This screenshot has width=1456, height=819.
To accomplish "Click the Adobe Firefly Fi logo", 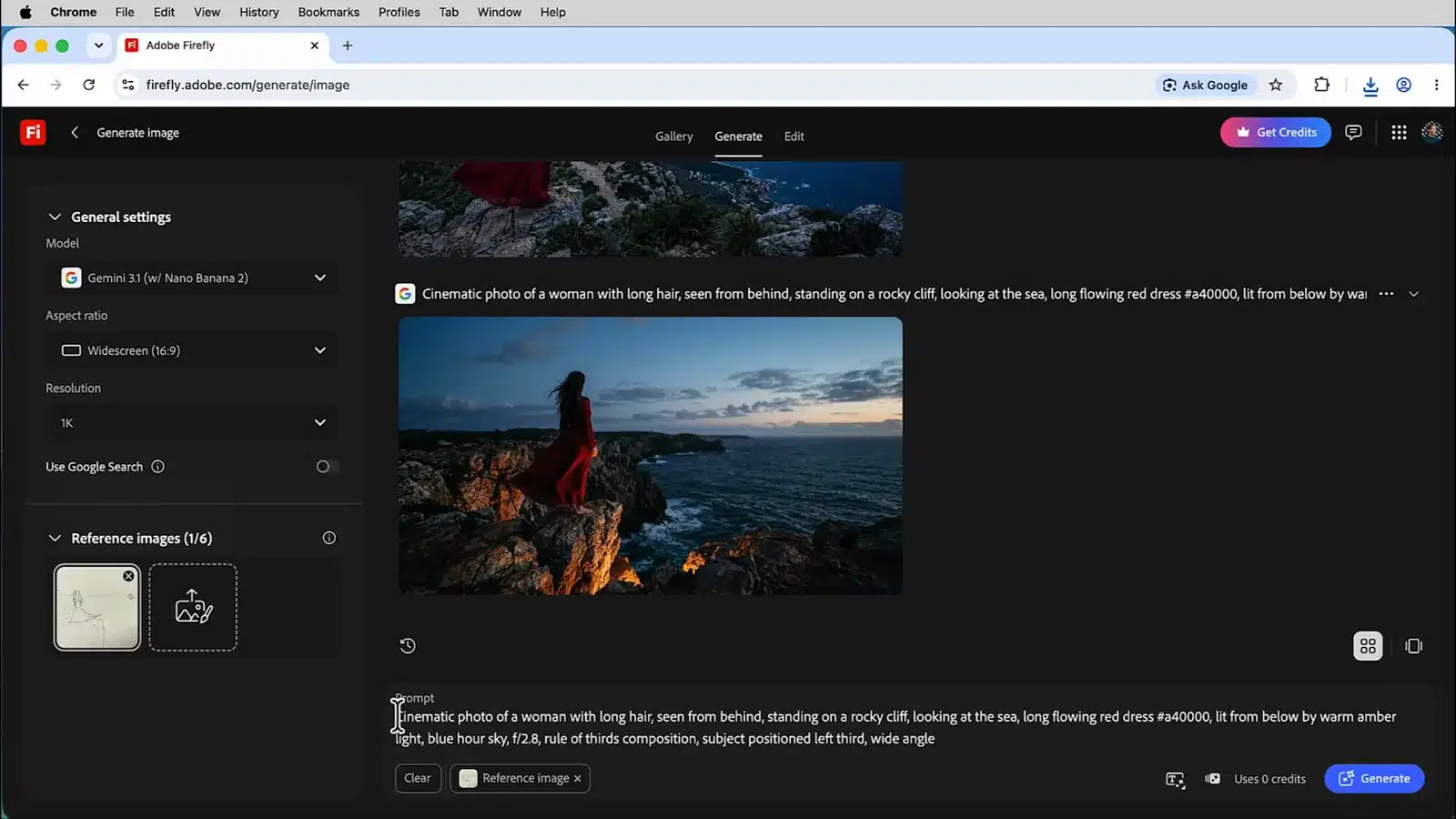I will point(33,133).
